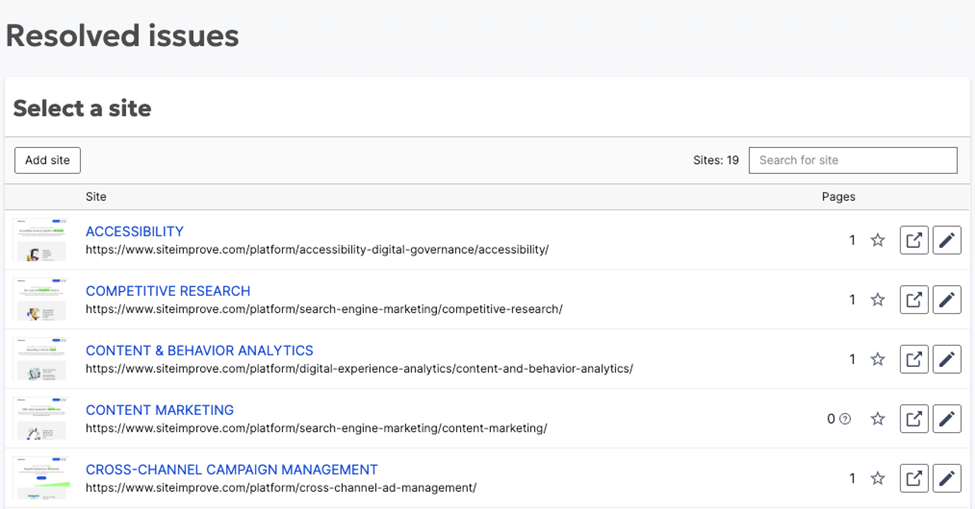Open Competitive Research site externally

(914, 299)
